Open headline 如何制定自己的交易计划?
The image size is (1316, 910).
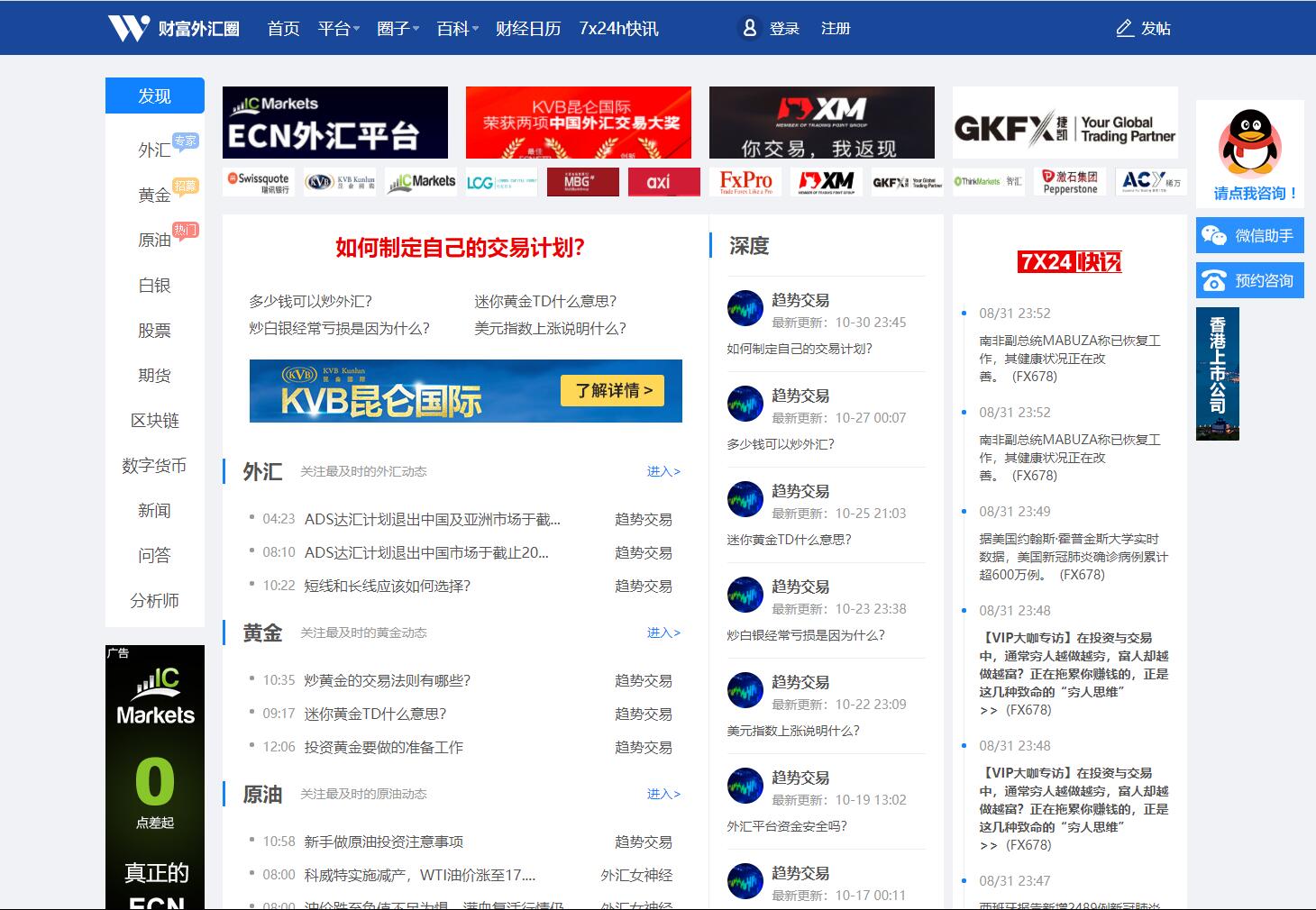click(x=460, y=248)
